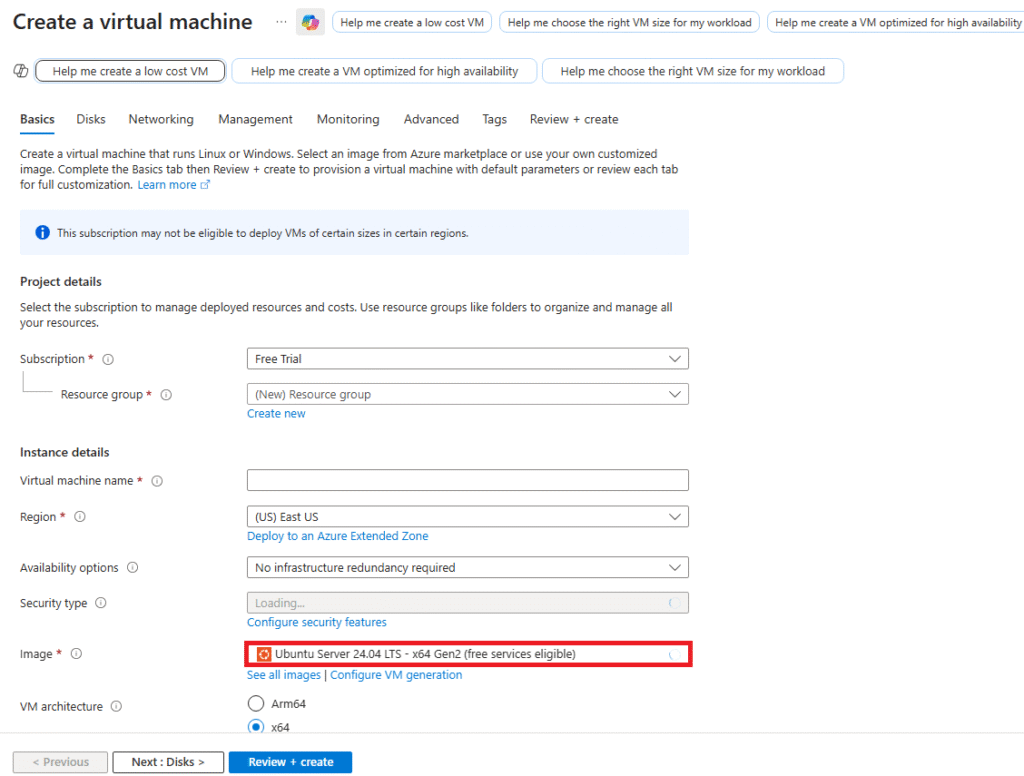Viewport: 1024px width, 776px height.
Task: Click the info icon beside Virtual machine name
Action: tap(157, 481)
